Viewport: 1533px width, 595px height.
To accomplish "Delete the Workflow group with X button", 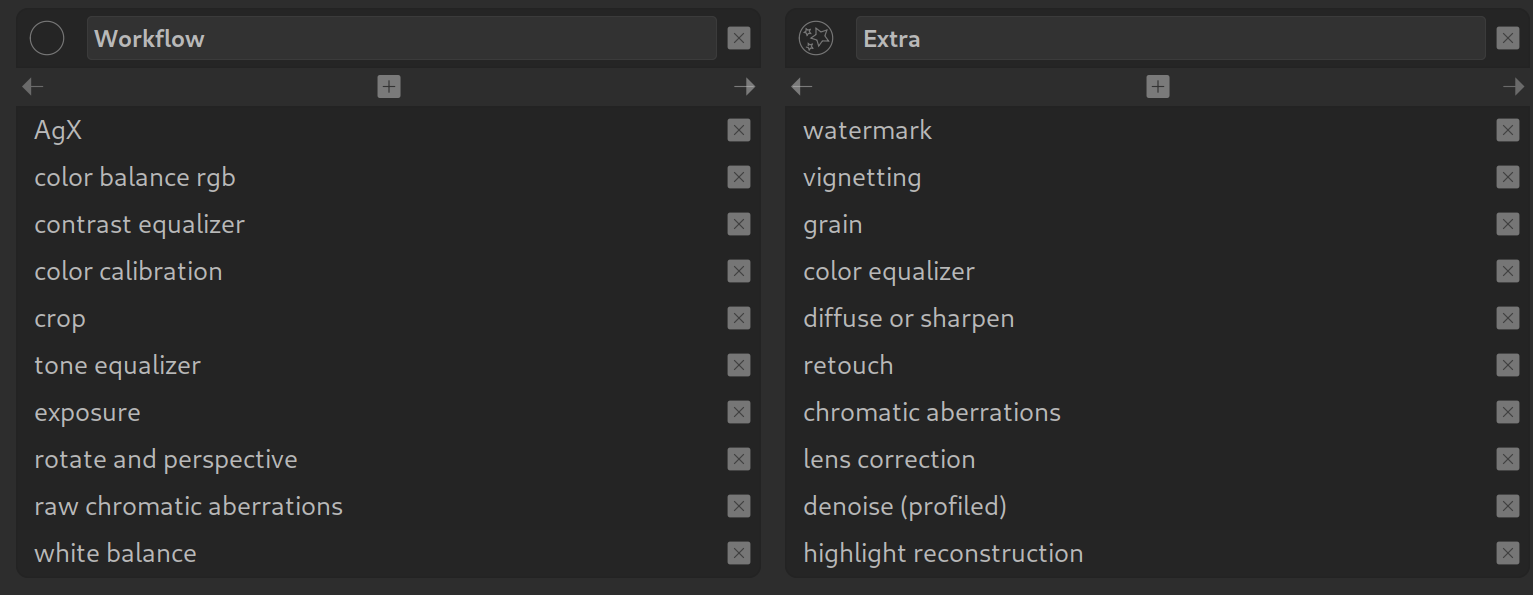I will pos(739,39).
